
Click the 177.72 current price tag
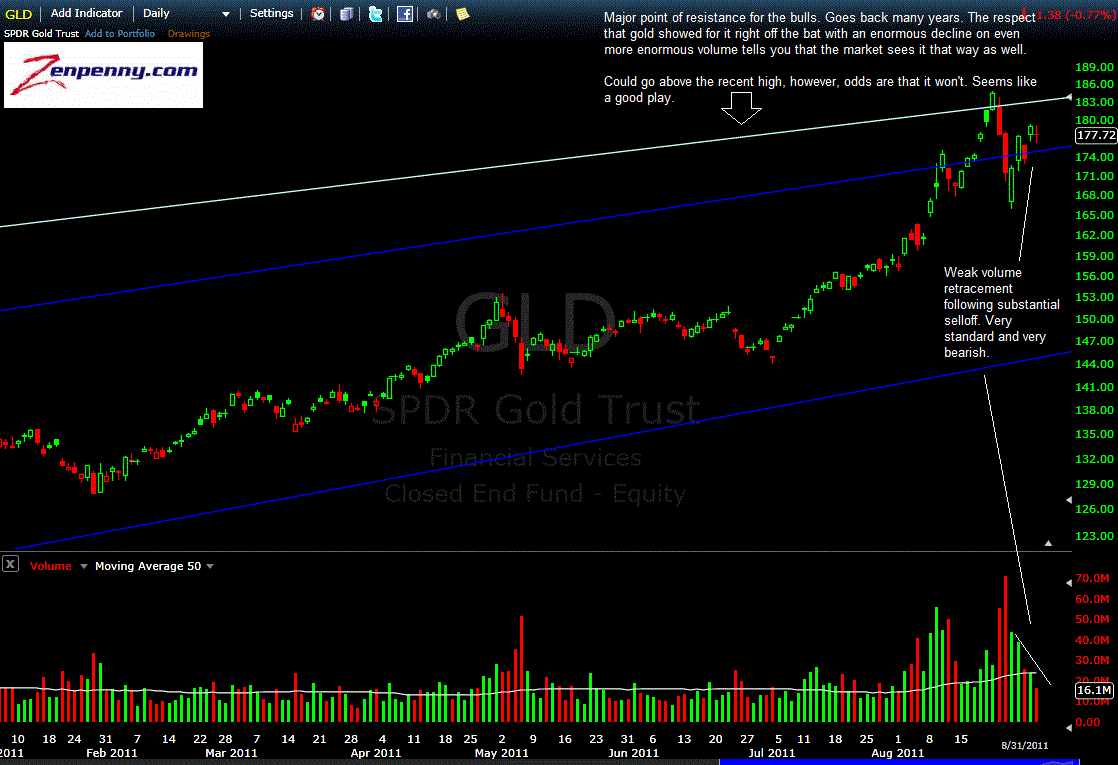(1095, 135)
